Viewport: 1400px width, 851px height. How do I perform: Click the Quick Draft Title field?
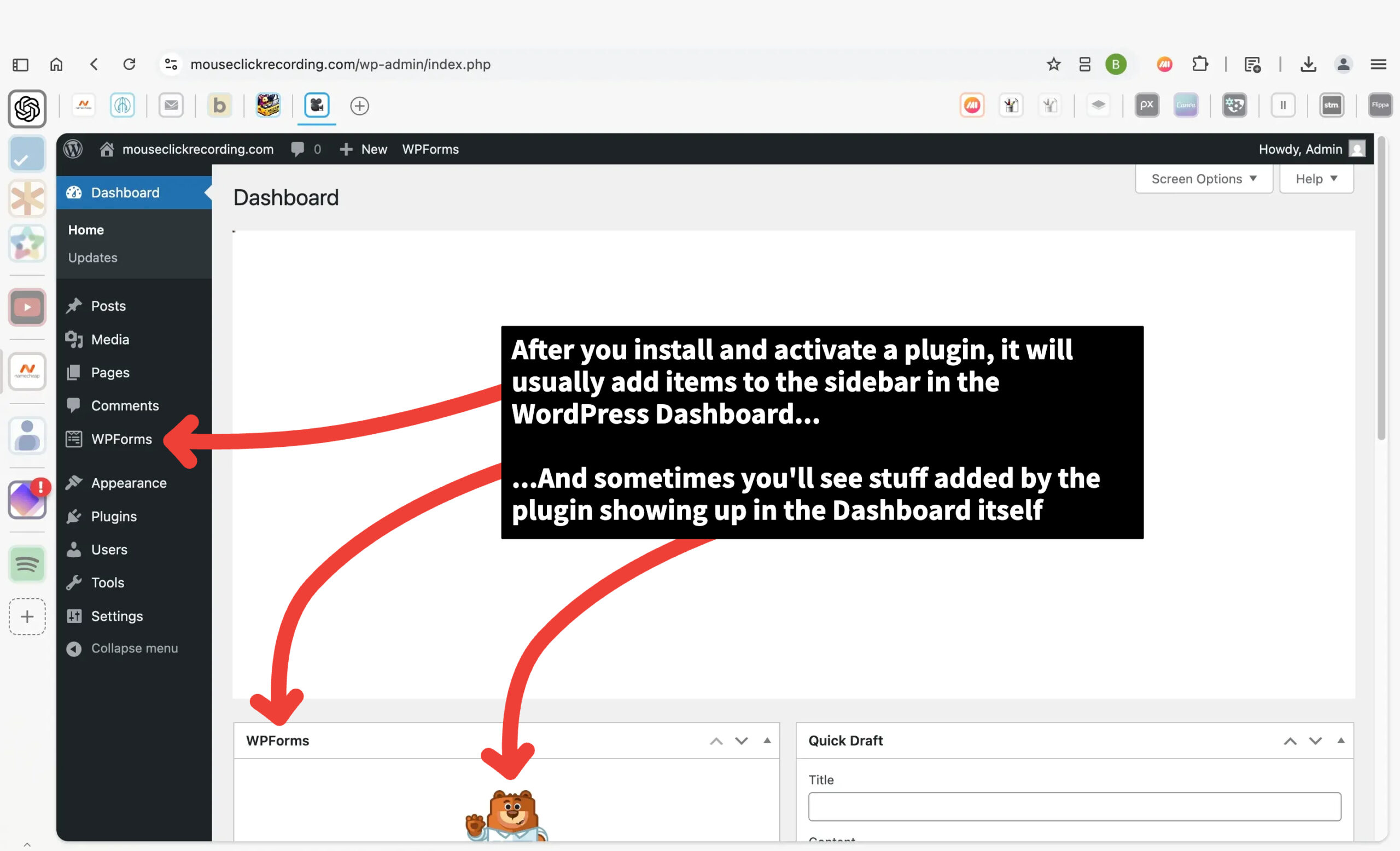click(x=1074, y=806)
